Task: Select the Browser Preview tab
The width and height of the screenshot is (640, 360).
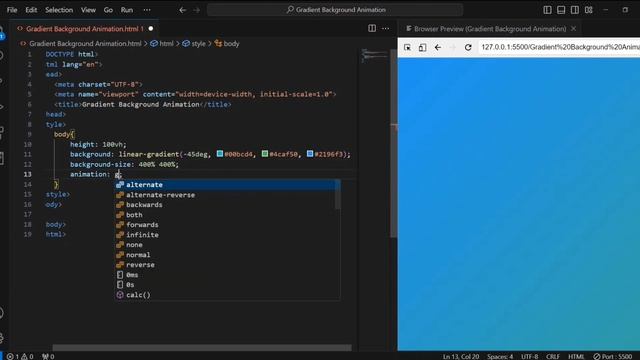Action: pos(490,29)
